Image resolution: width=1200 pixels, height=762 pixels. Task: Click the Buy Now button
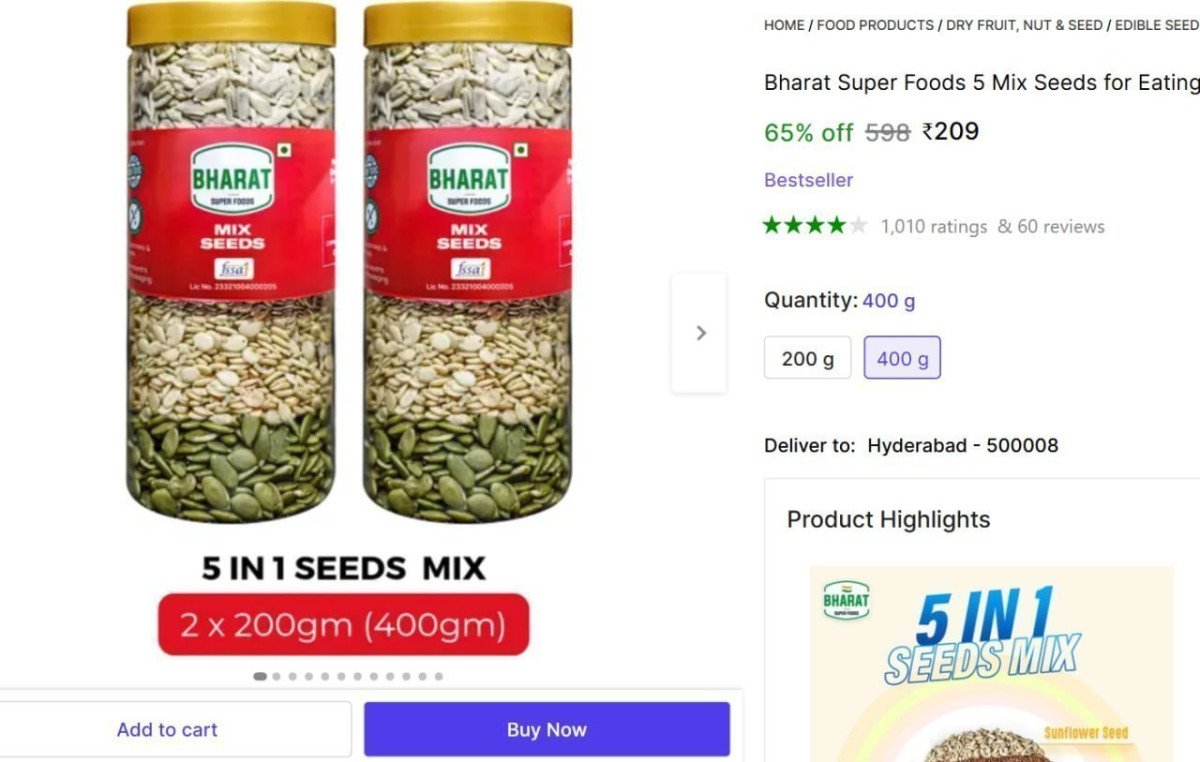coord(546,729)
